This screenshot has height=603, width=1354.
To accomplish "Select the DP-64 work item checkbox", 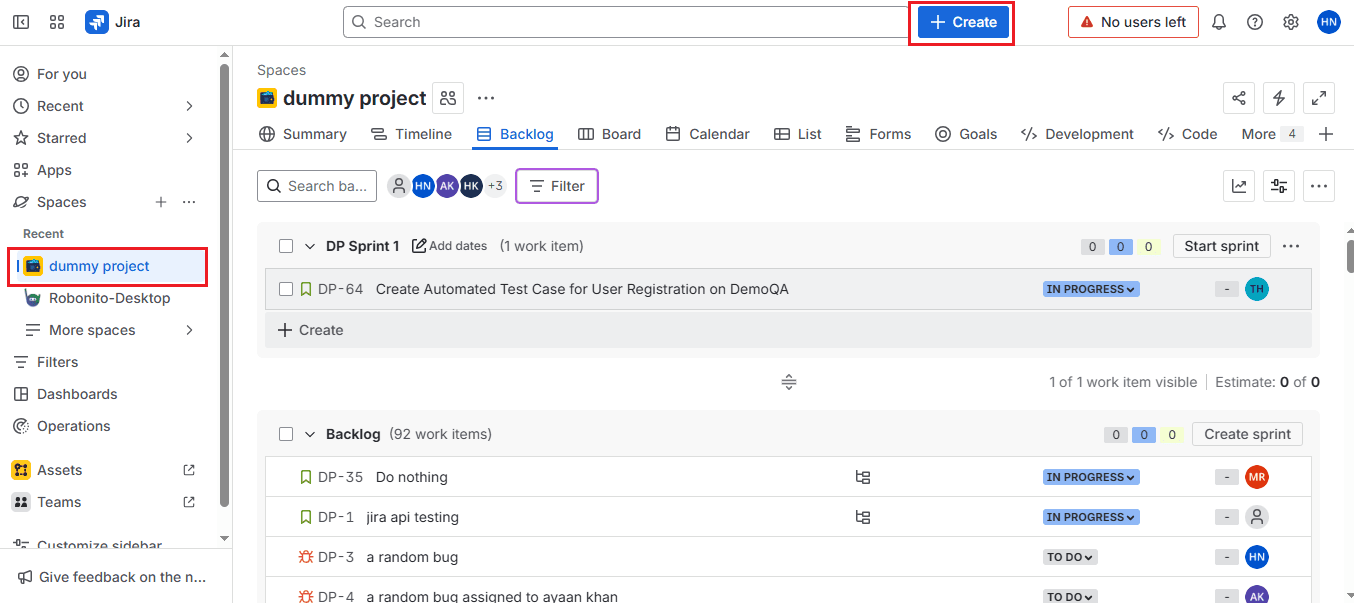I will pos(286,289).
